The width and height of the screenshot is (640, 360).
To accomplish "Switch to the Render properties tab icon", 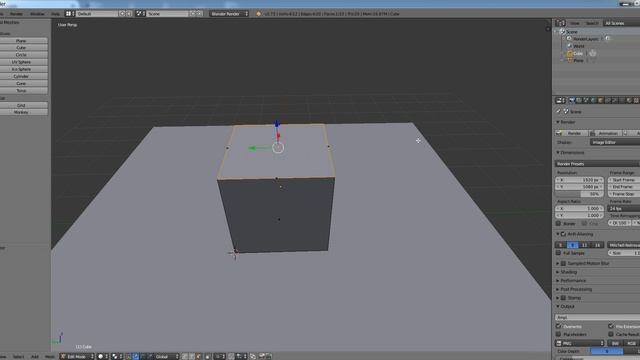I will 572,100.
